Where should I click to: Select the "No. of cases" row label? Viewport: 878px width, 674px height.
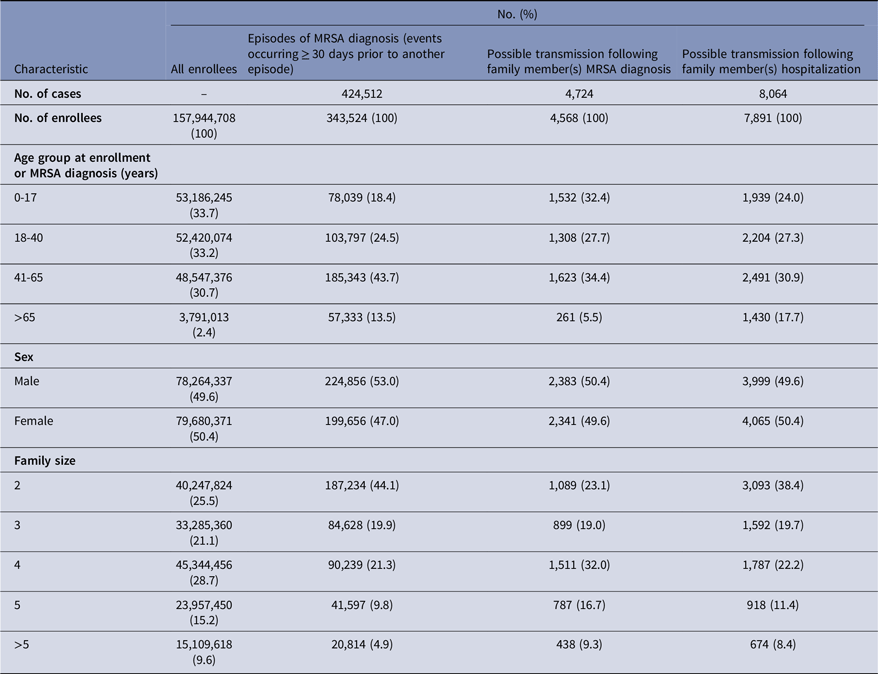point(49,93)
